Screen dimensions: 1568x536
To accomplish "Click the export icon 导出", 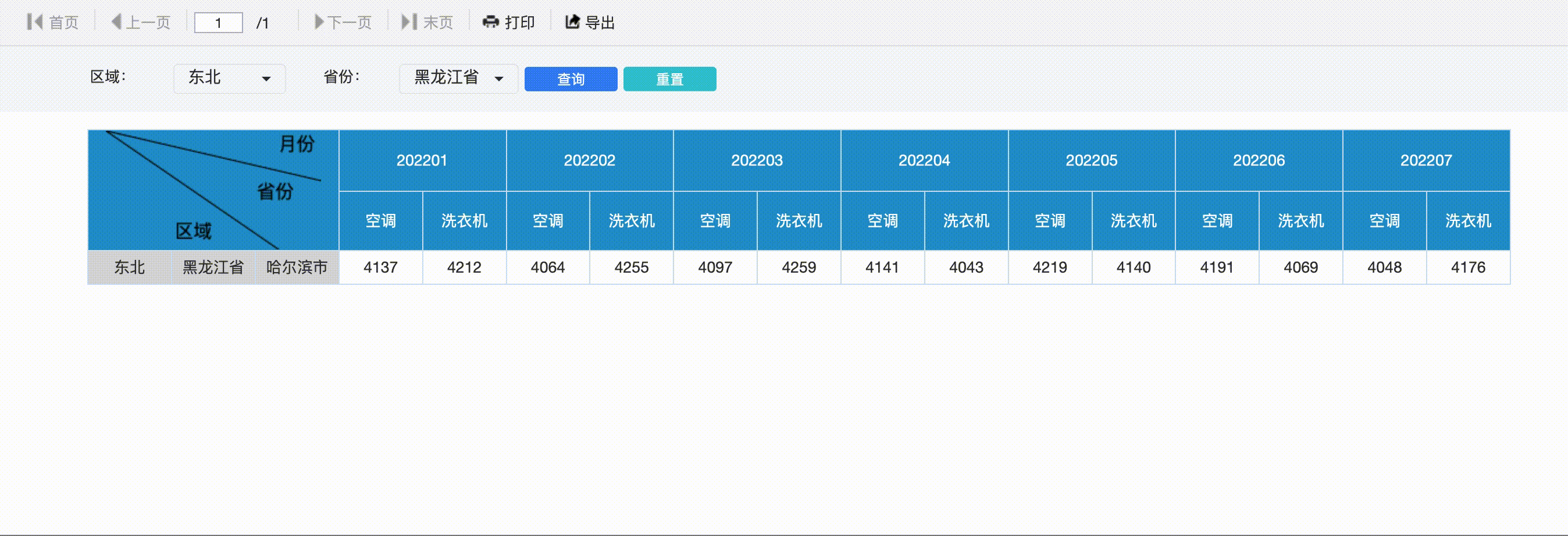I will (572, 23).
